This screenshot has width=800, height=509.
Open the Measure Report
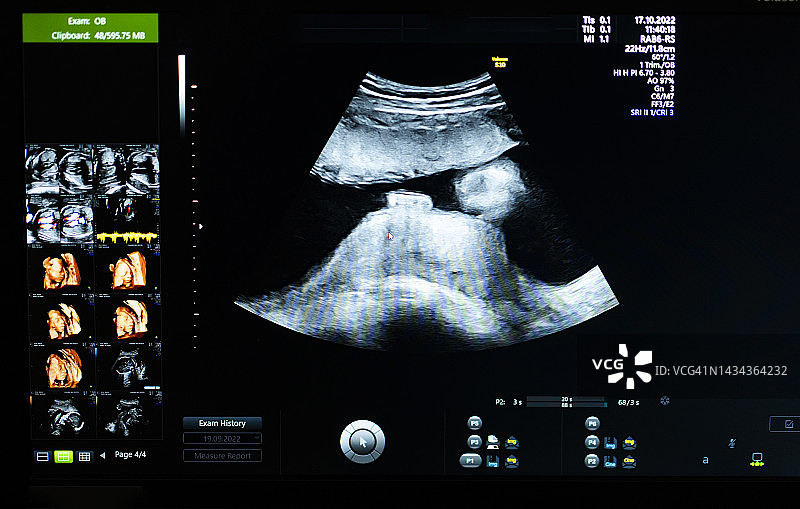(222, 456)
